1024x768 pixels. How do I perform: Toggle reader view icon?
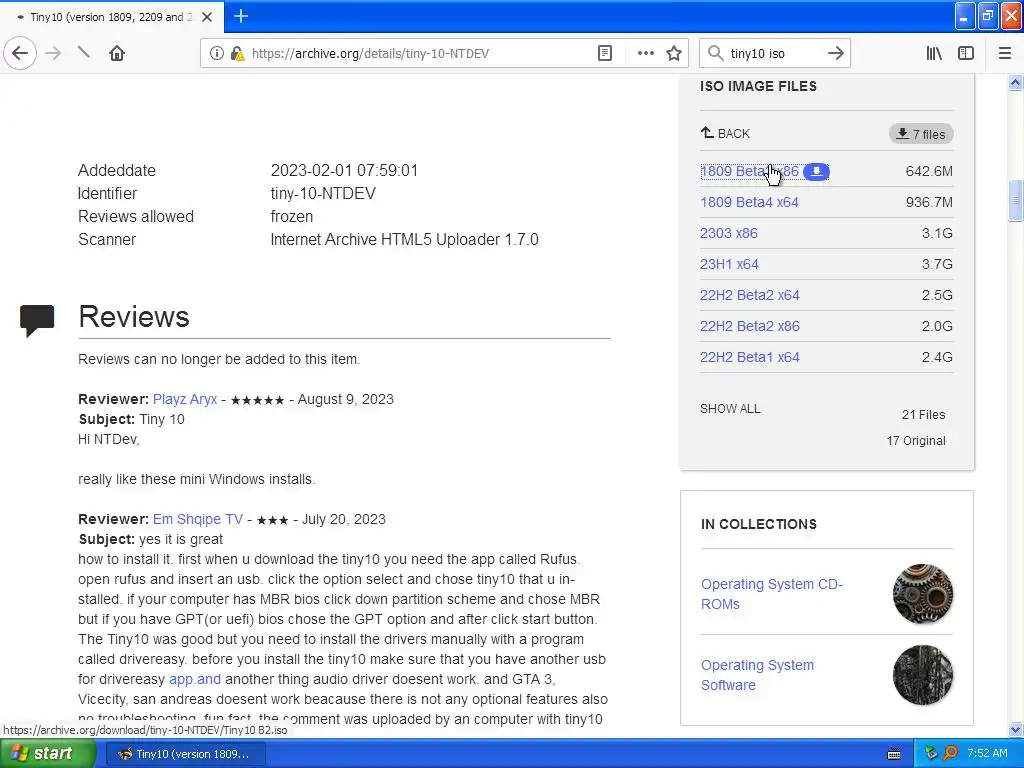(x=605, y=53)
